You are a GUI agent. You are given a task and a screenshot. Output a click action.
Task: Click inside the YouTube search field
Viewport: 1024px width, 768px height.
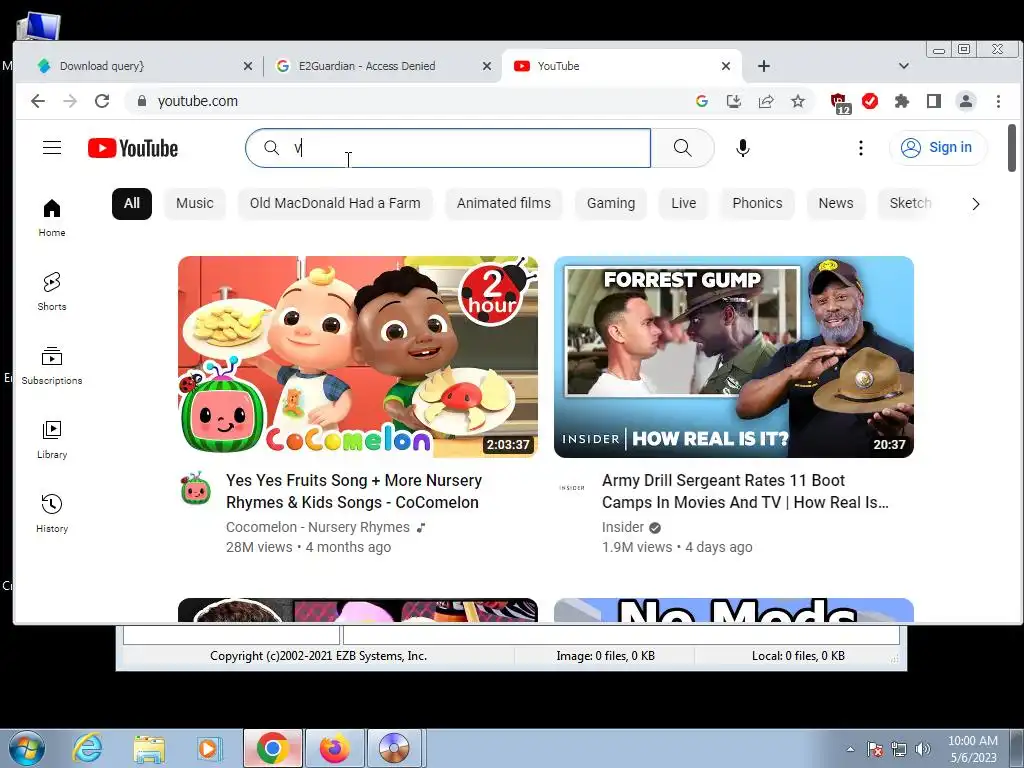click(x=448, y=148)
